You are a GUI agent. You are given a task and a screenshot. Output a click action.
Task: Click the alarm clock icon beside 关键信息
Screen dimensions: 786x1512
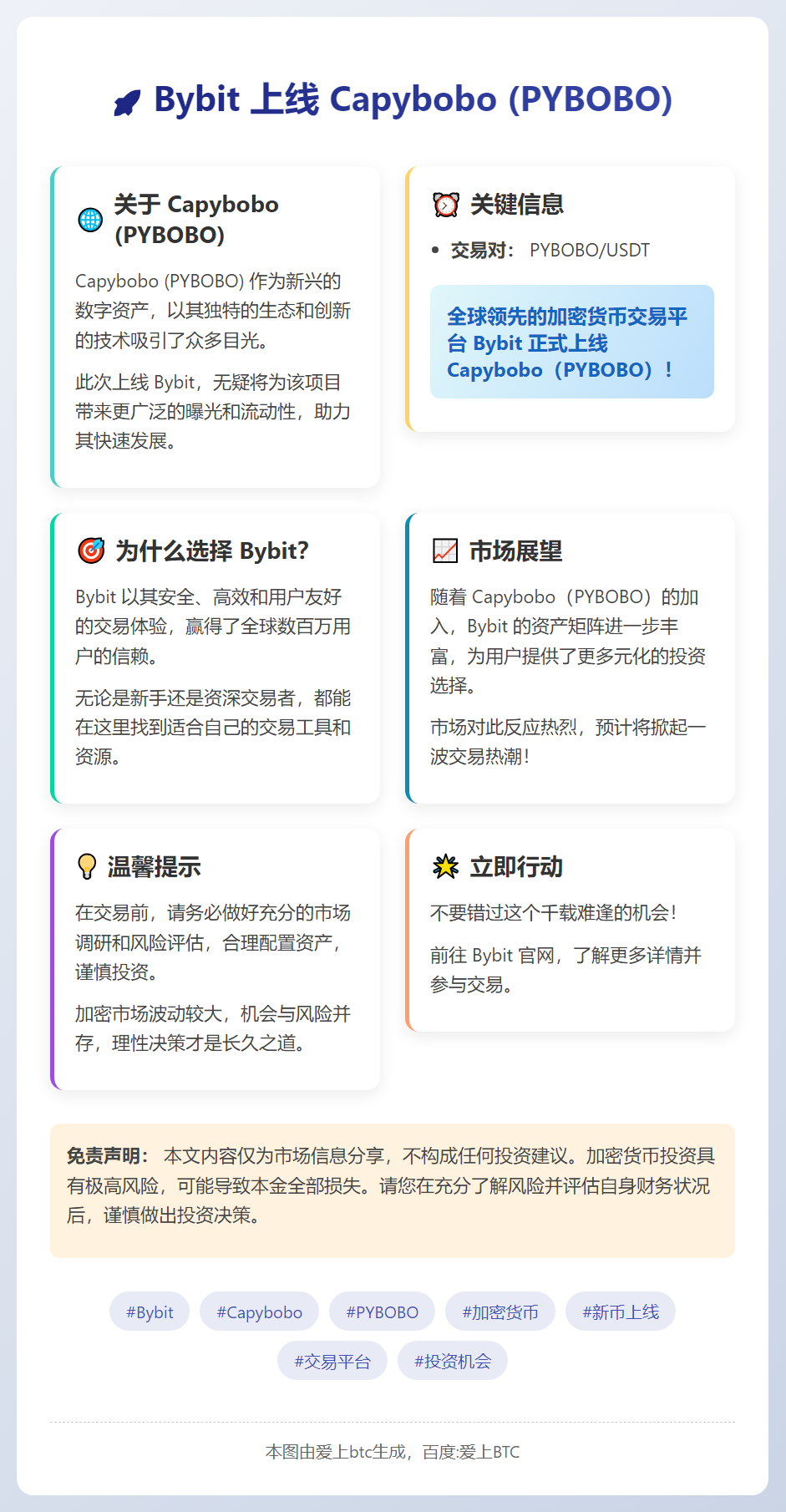pyautogui.click(x=446, y=205)
